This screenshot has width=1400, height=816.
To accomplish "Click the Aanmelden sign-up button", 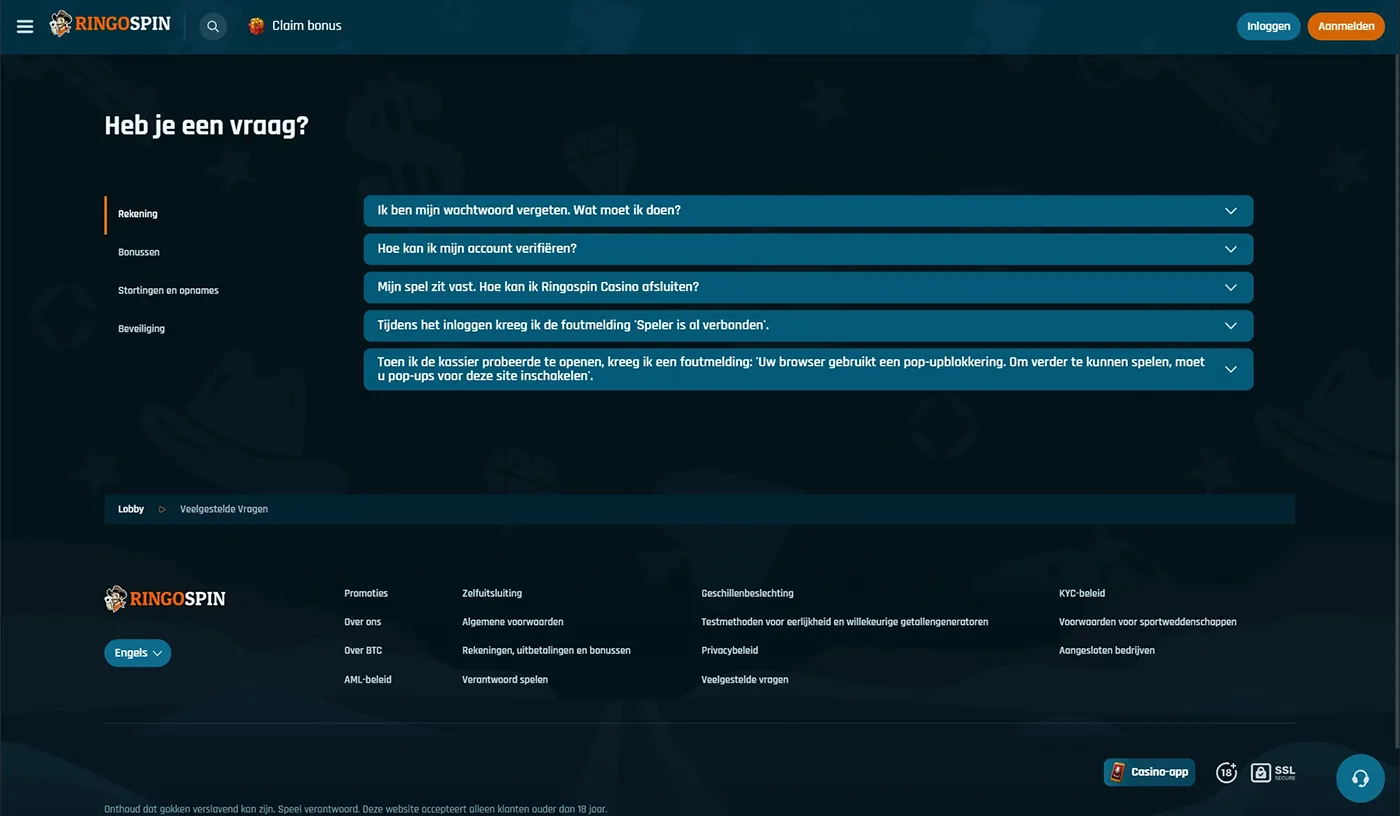I will (x=1345, y=26).
